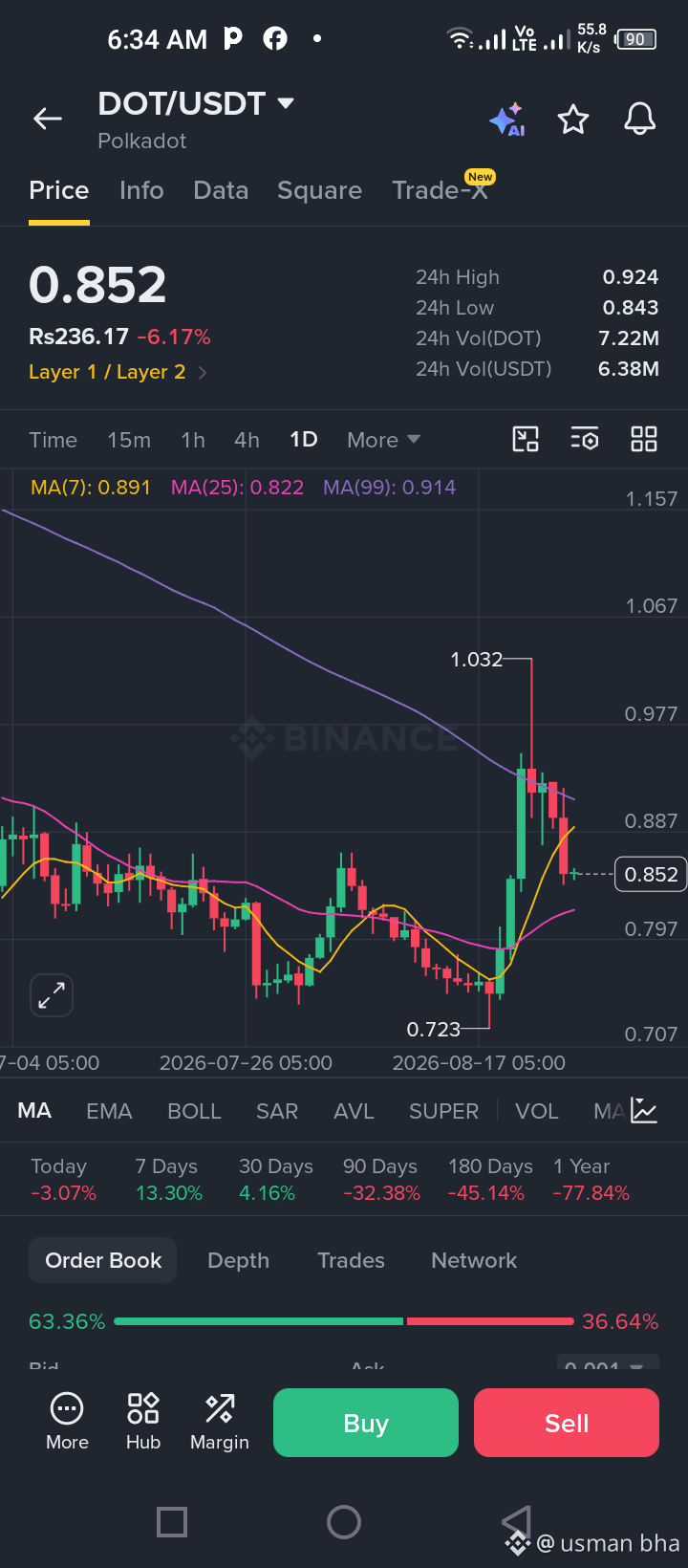Go back using the left arrow icon

[48, 119]
